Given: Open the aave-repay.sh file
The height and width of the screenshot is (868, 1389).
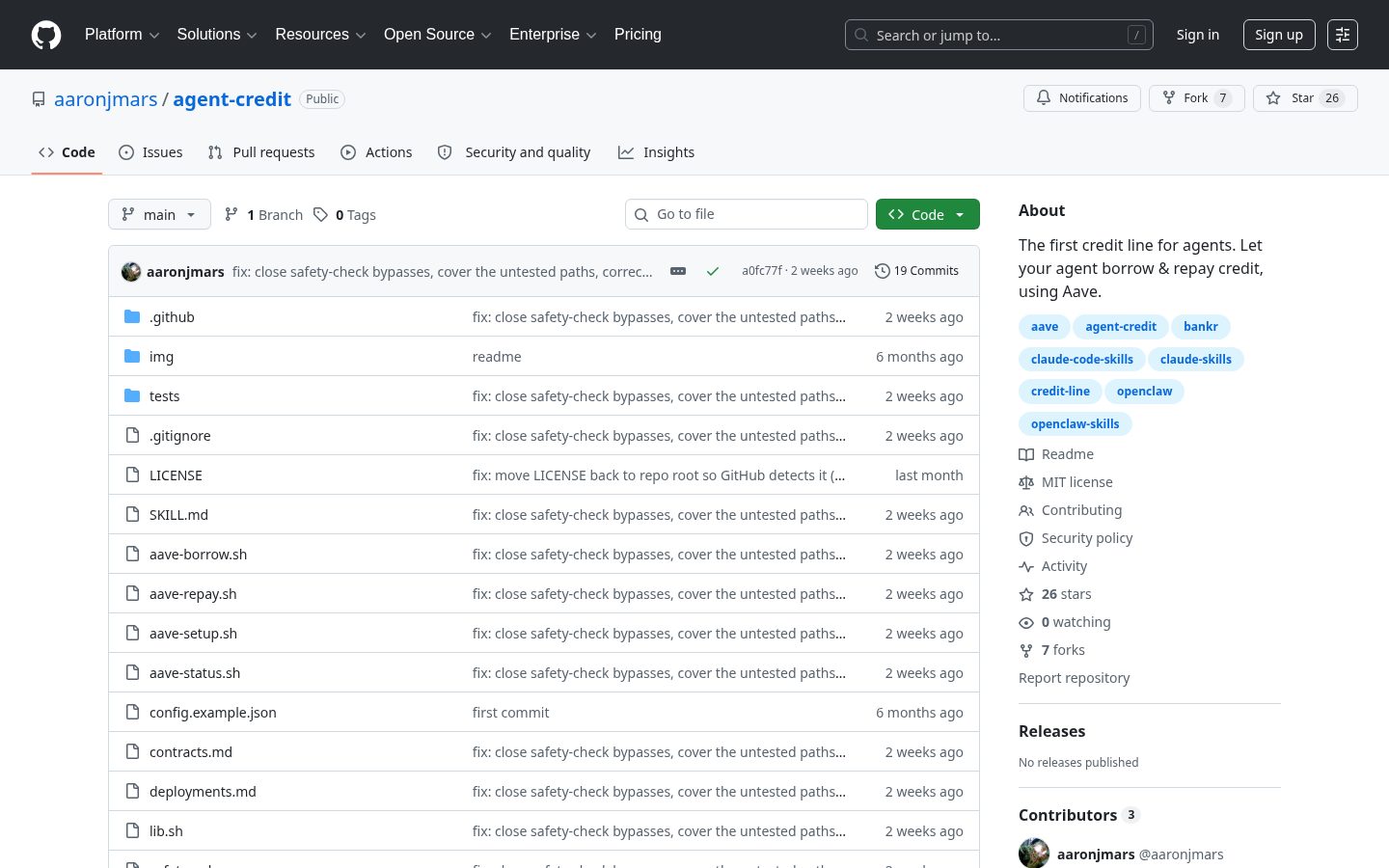Looking at the screenshot, I should [x=193, y=594].
